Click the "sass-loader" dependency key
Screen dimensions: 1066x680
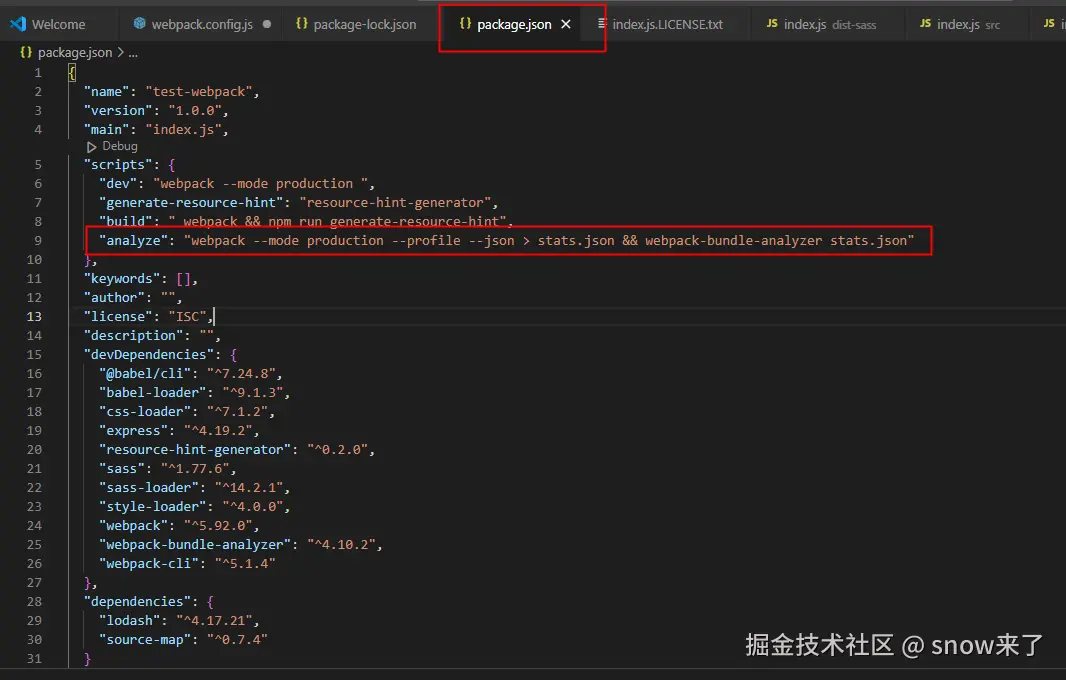149,488
